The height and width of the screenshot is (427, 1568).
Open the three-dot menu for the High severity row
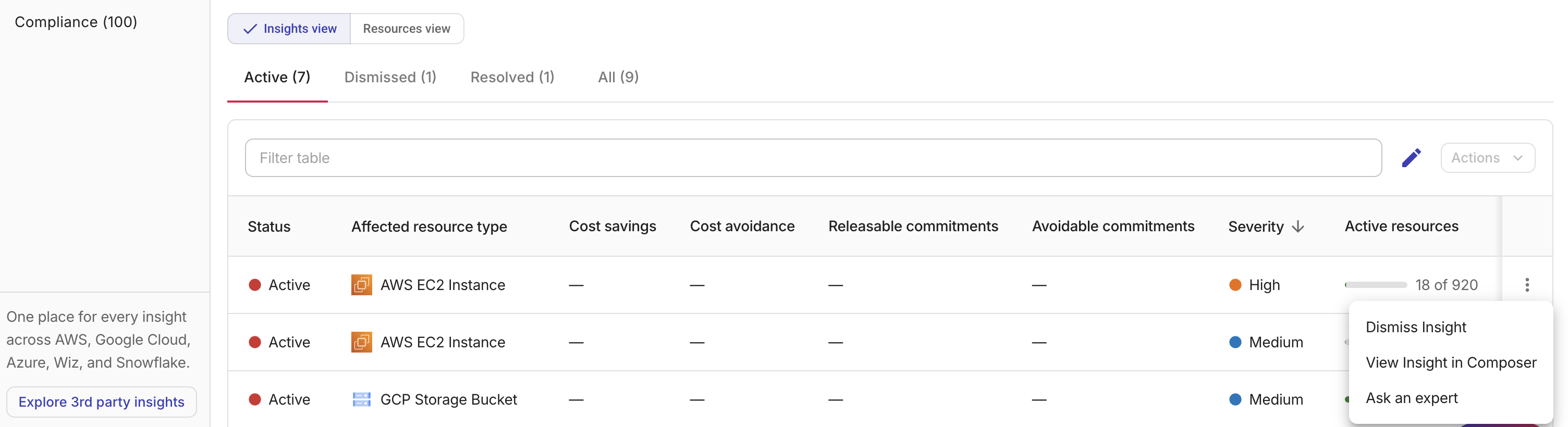(1527, 285)
